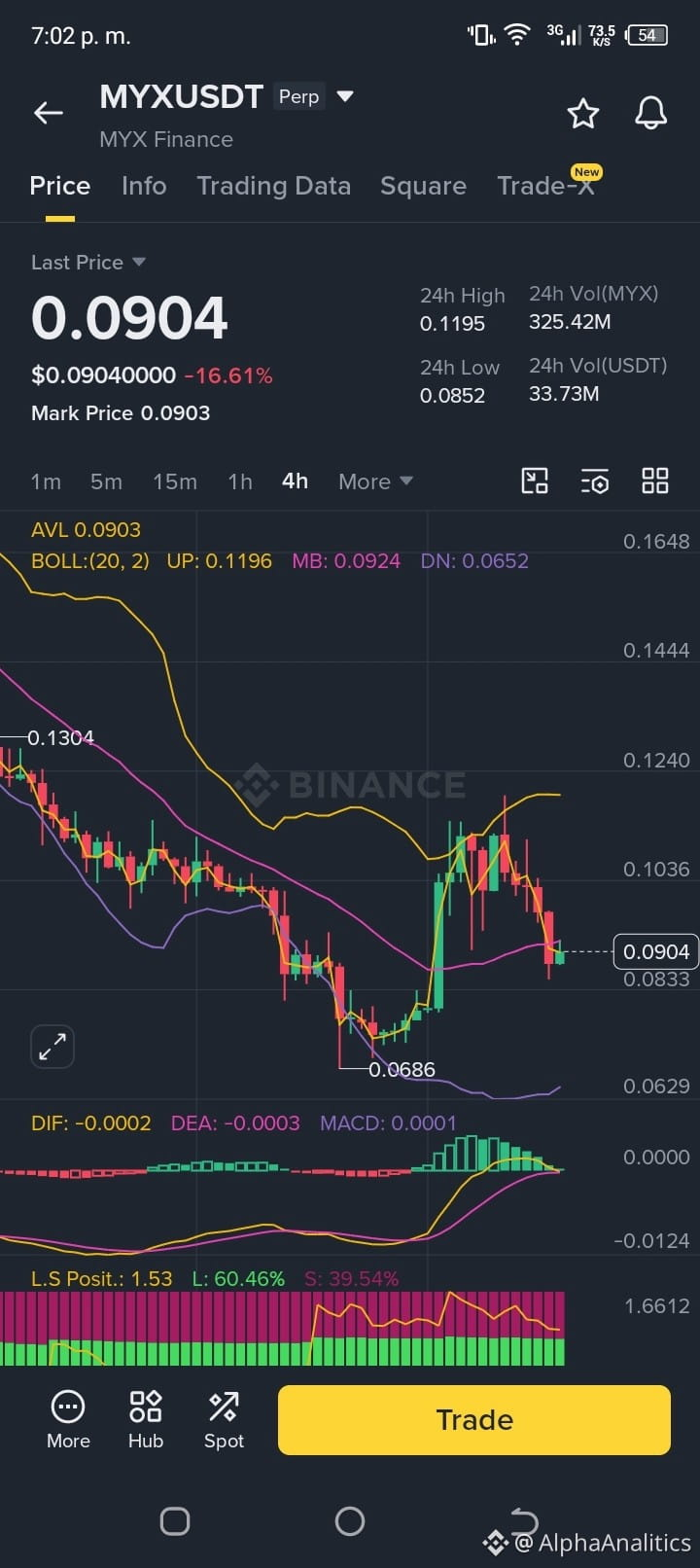Viewport: 700px width, 1568px height.
Task: Select the 15m timeframe
Action: point(175,481)
